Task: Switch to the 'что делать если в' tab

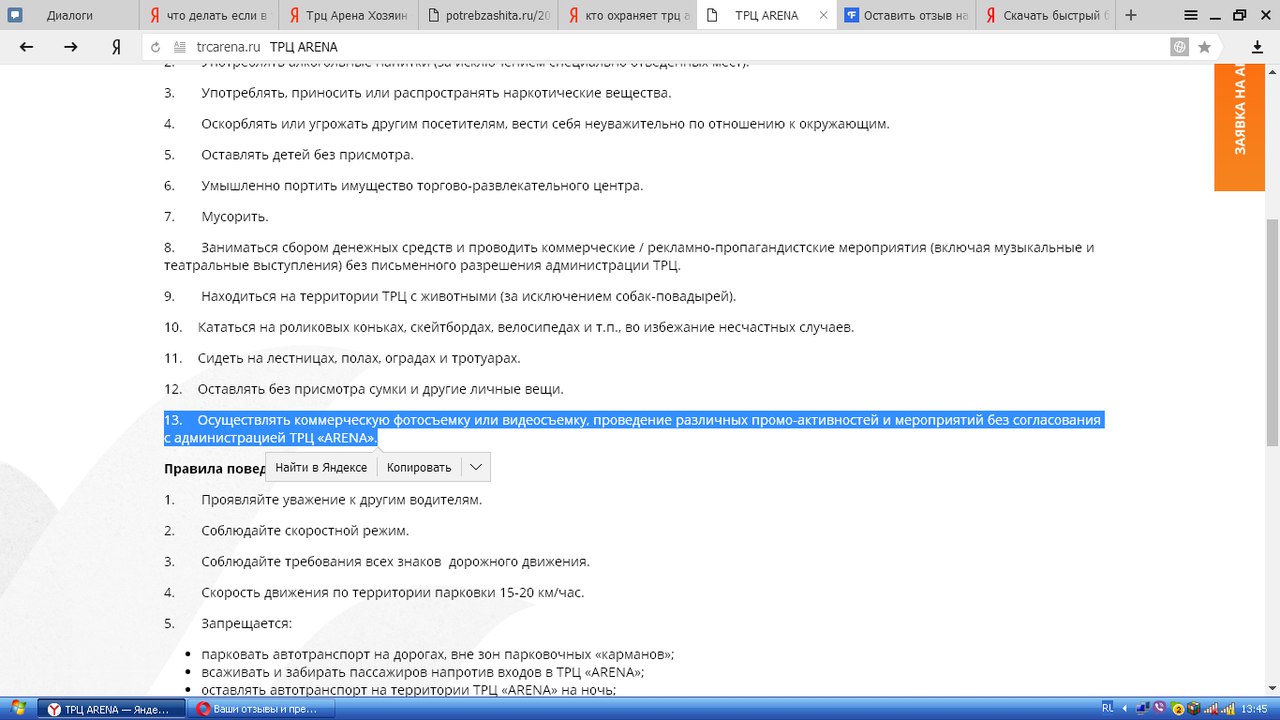Action: [x=208, y=15]
